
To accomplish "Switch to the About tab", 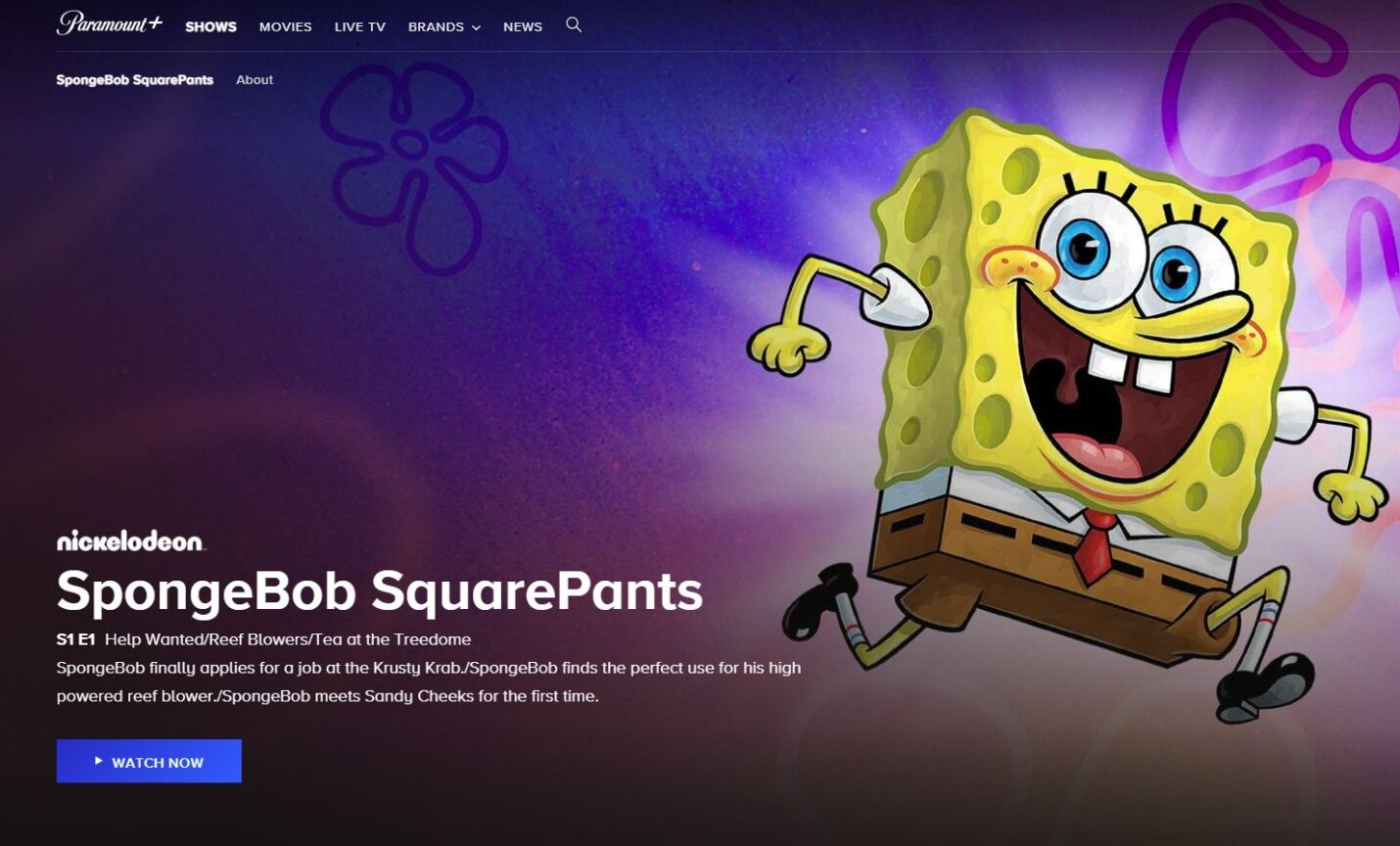I will (x=254, y=79).
